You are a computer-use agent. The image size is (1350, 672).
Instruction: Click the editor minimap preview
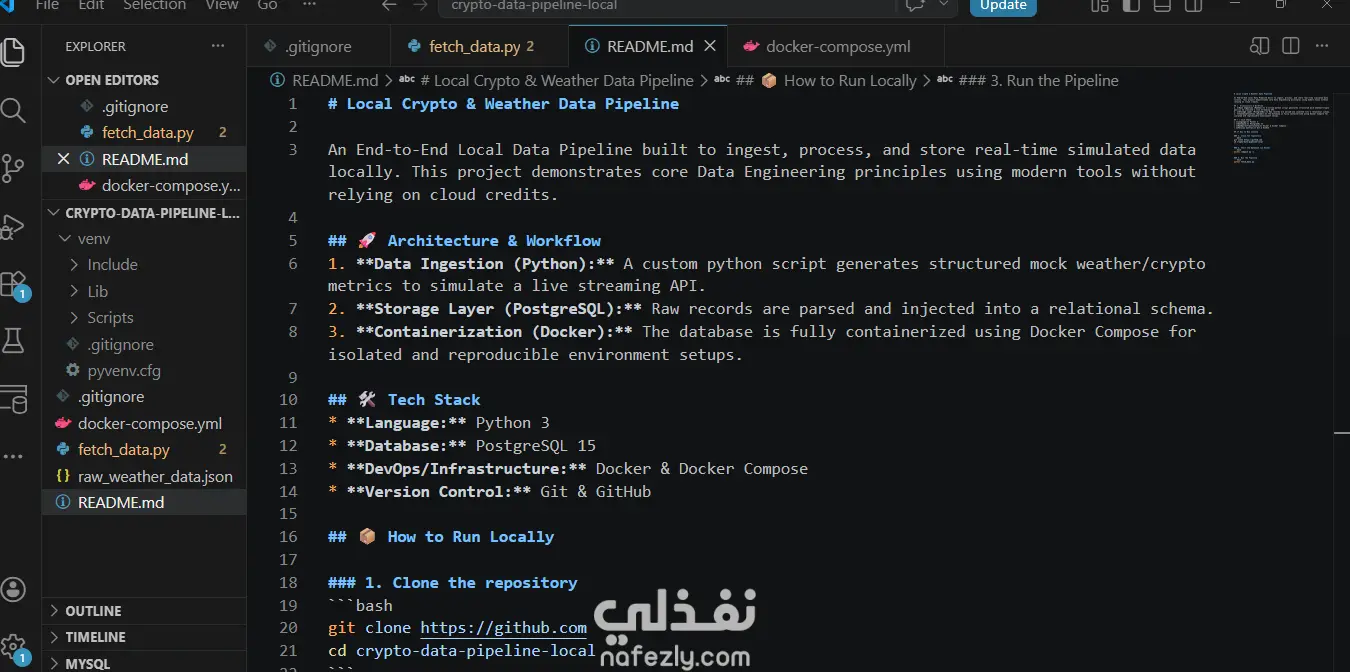[1281, 127]
